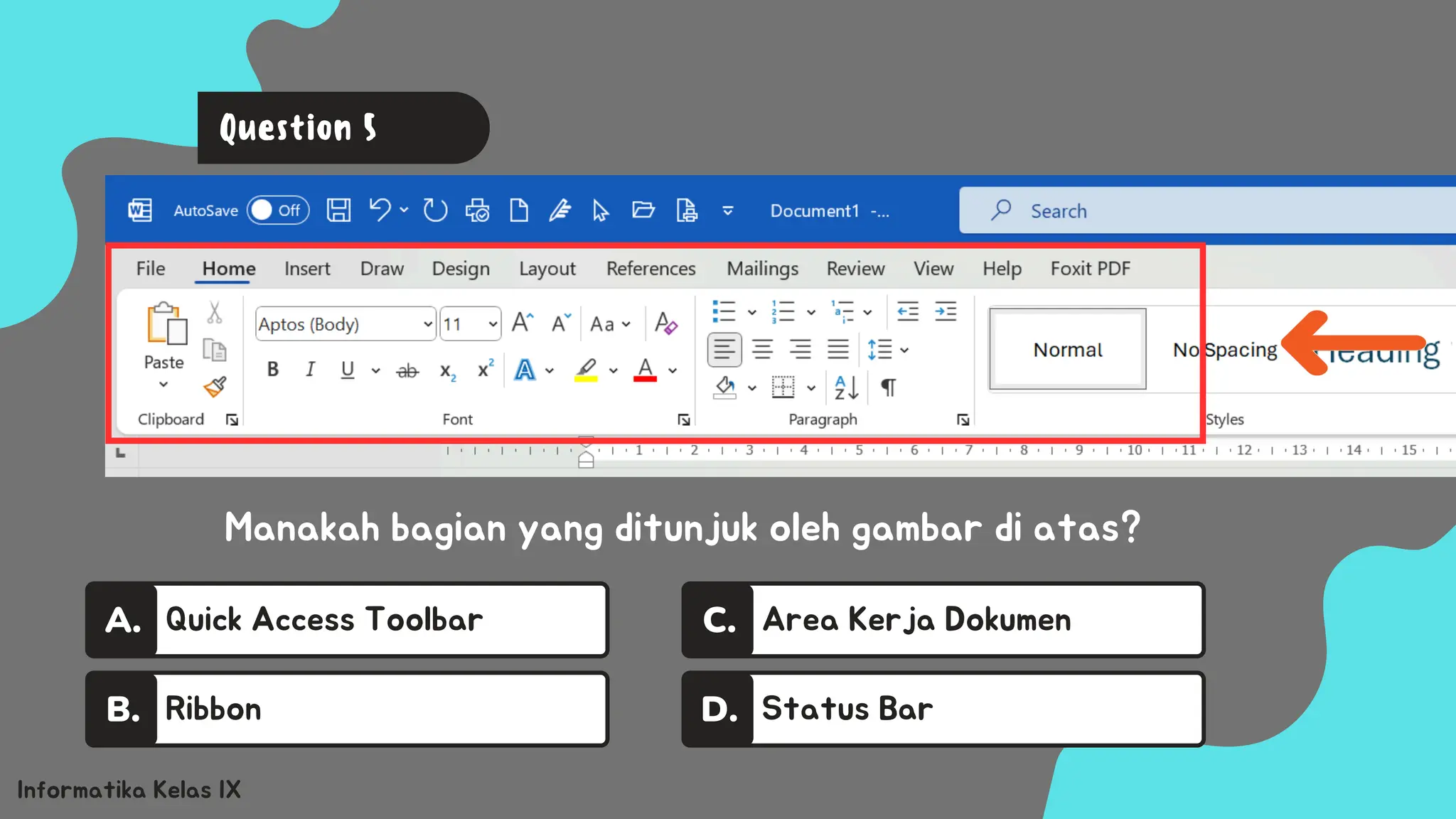Open the Foxit PDF tab
The image size is (1456, 819).
[1090, 269]
